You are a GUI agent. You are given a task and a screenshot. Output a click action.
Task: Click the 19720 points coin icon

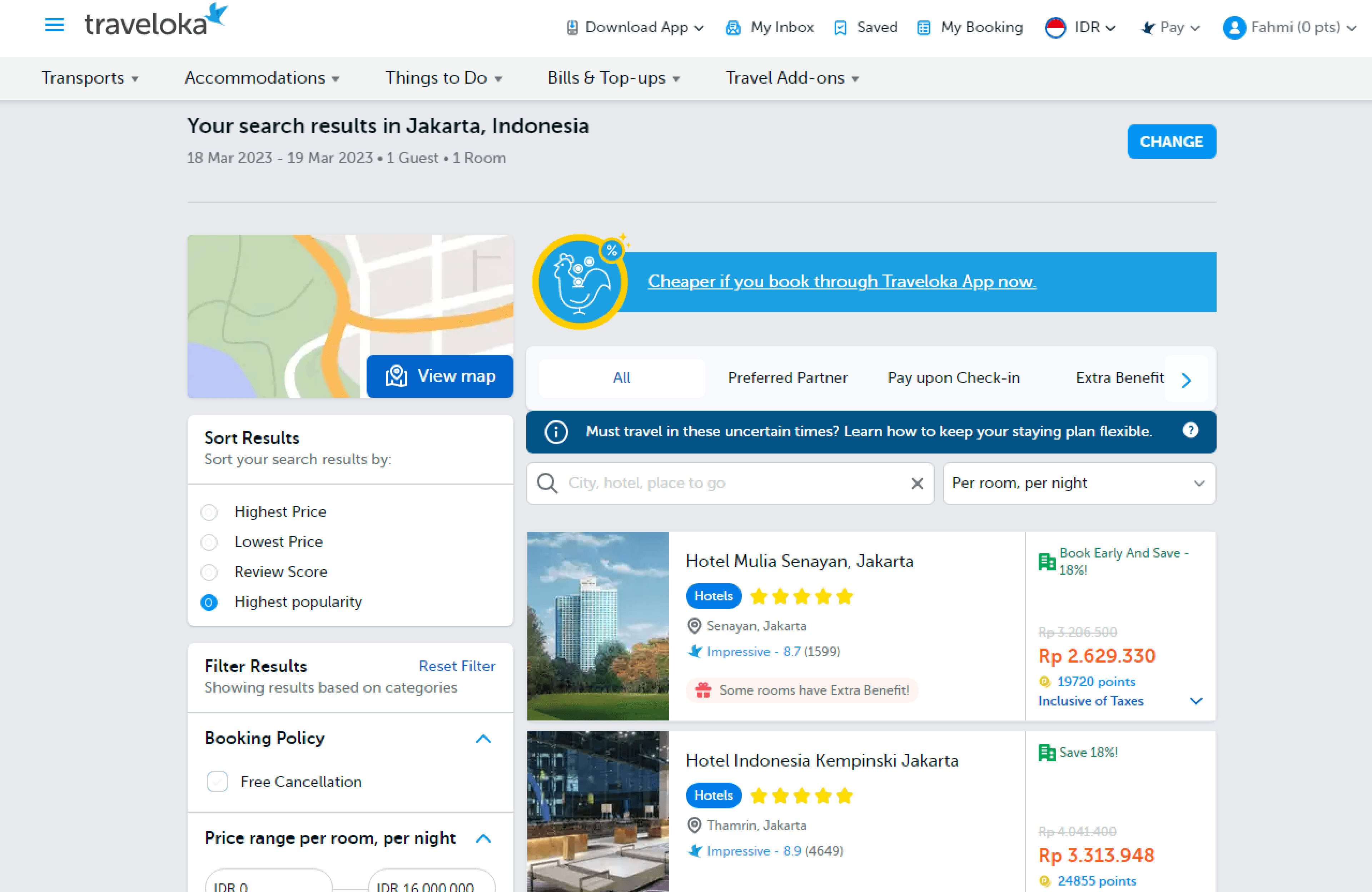tap(1045, 682)
